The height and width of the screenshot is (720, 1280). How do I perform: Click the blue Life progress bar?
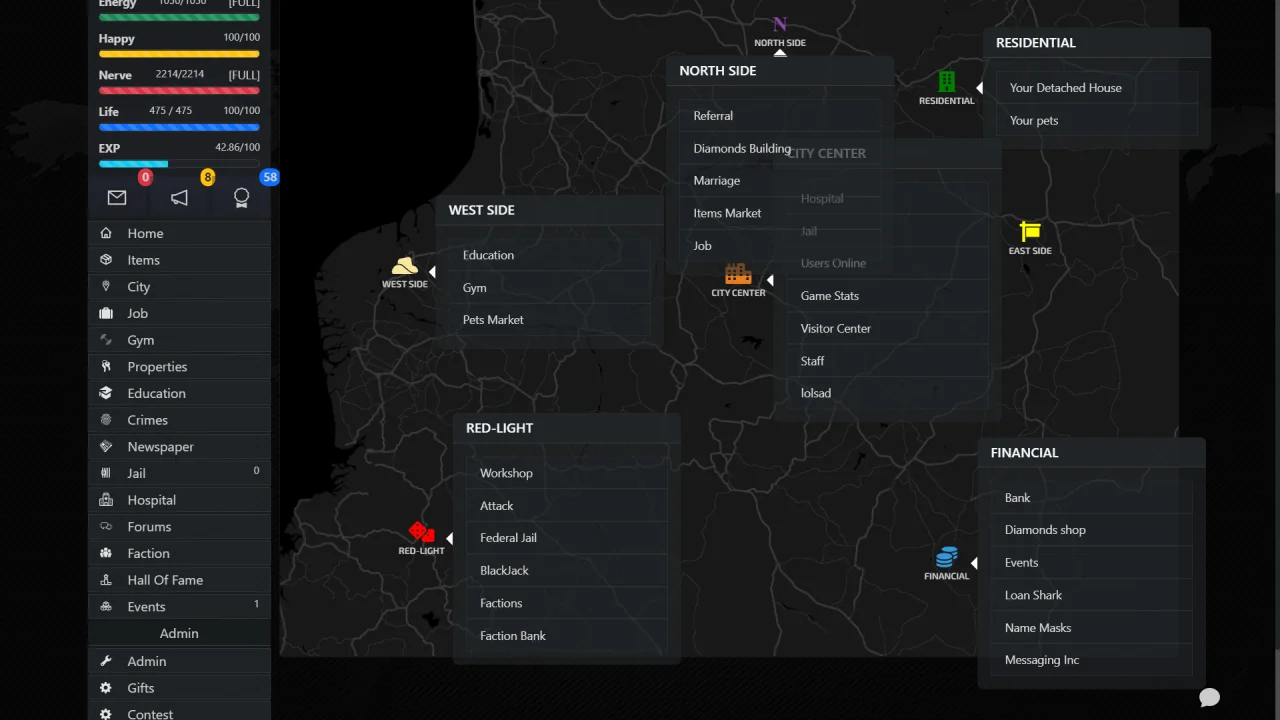pos(179,127)
